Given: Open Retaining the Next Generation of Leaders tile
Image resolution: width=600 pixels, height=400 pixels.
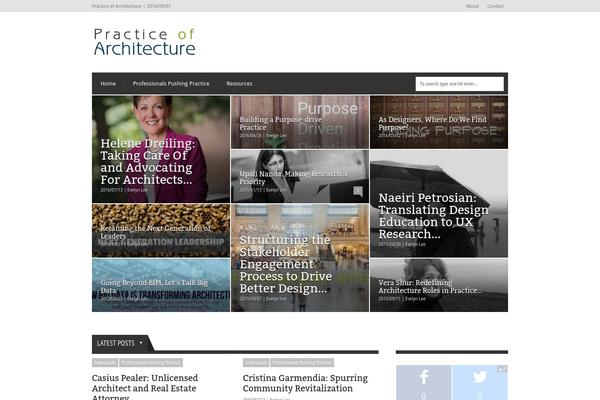Looking at the screenshot, I should pyautogui.click(x=161, y=231).
